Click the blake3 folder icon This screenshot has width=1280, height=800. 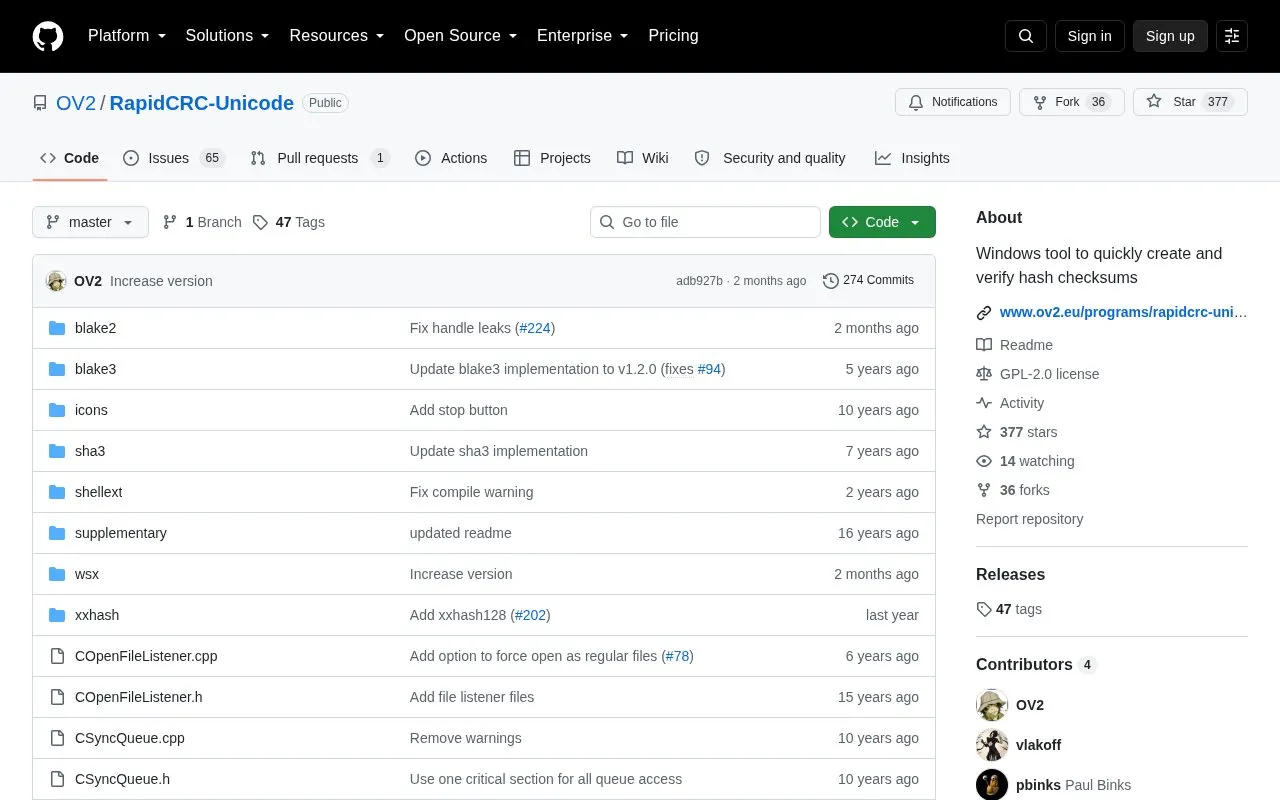click(57, 369)
